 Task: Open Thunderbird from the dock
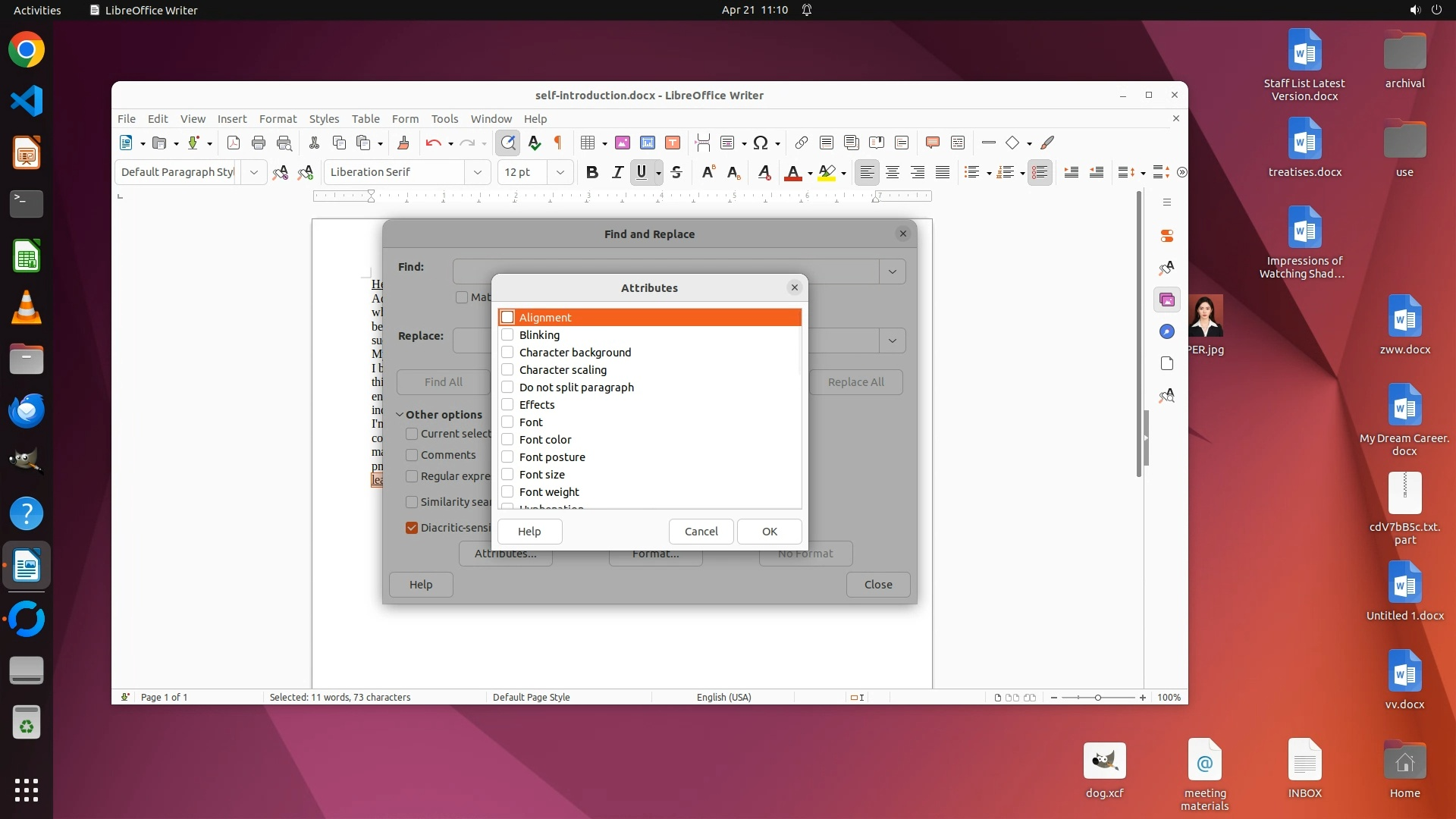point(27,410)
